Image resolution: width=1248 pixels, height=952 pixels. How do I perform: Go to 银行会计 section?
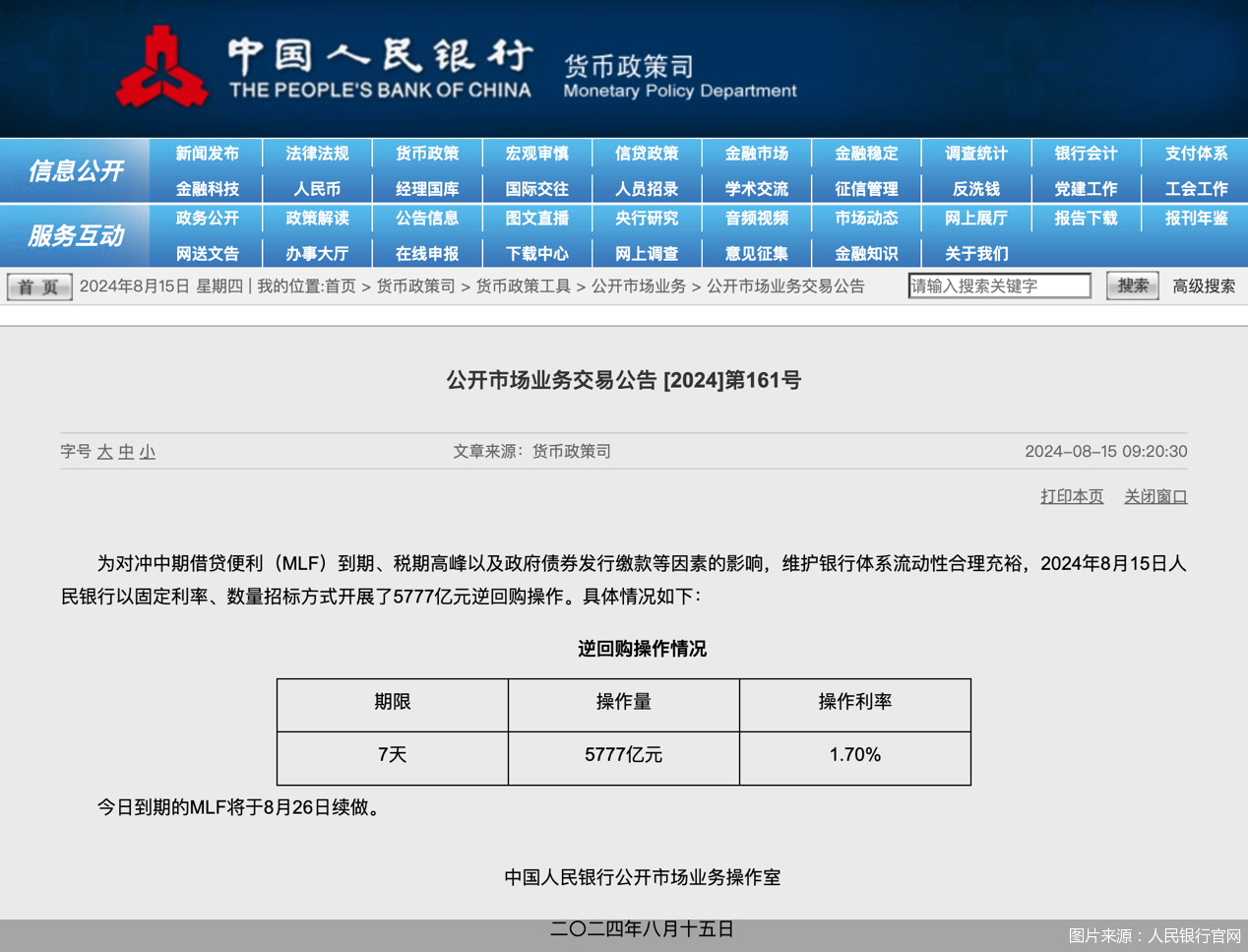coord(1087,154)
